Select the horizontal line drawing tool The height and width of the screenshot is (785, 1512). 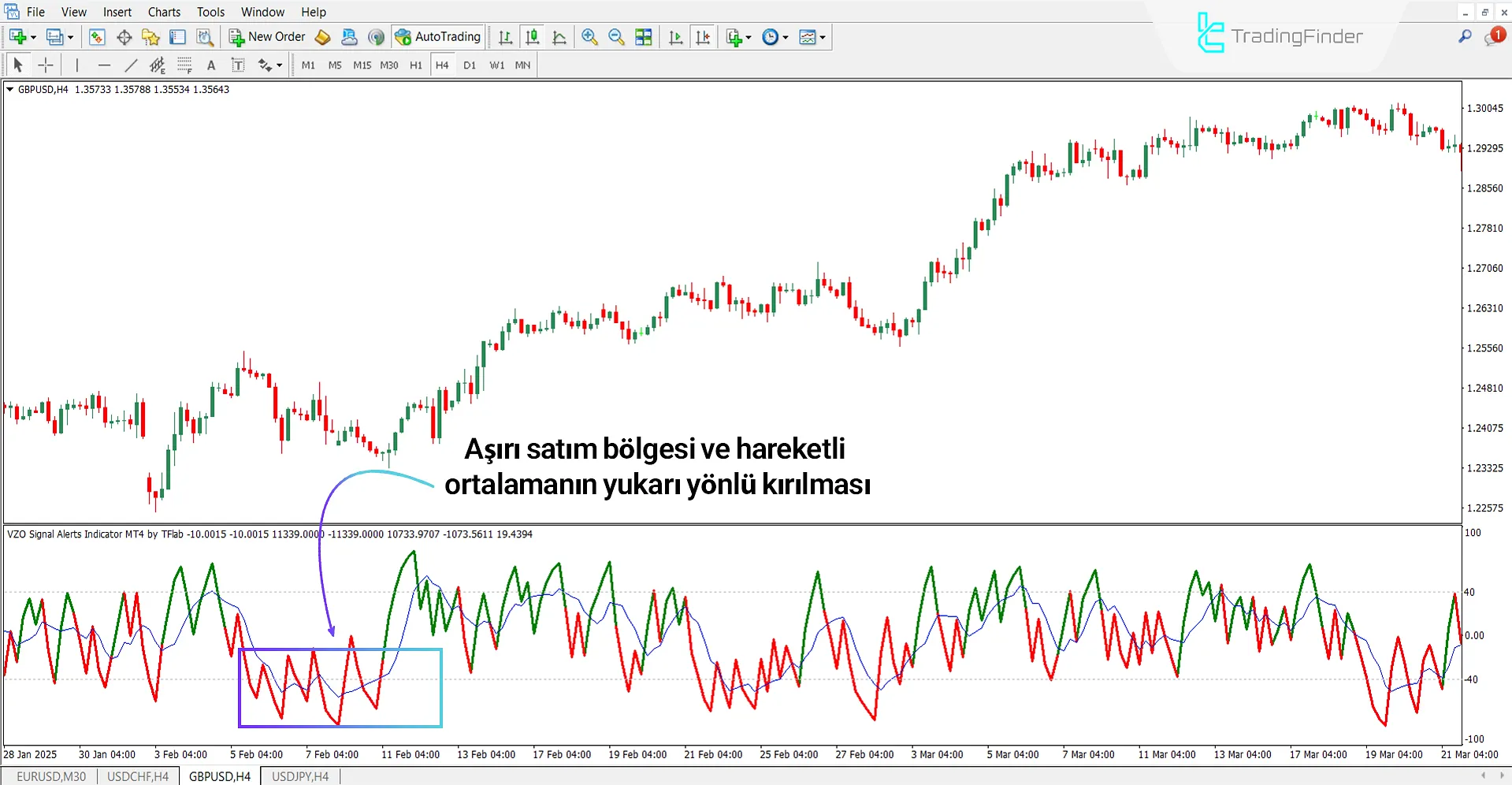[105, 65]
